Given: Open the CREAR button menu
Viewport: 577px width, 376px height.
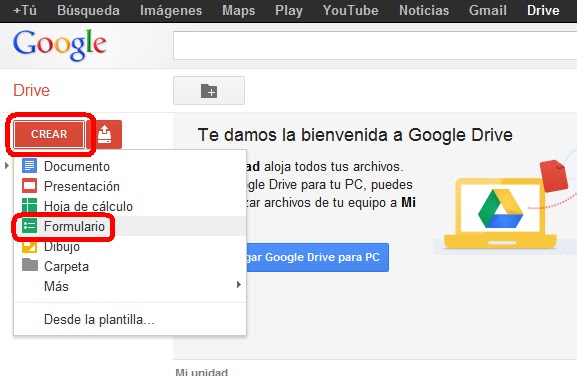Looking at the screenshot, I should click(x=49, y=134).
